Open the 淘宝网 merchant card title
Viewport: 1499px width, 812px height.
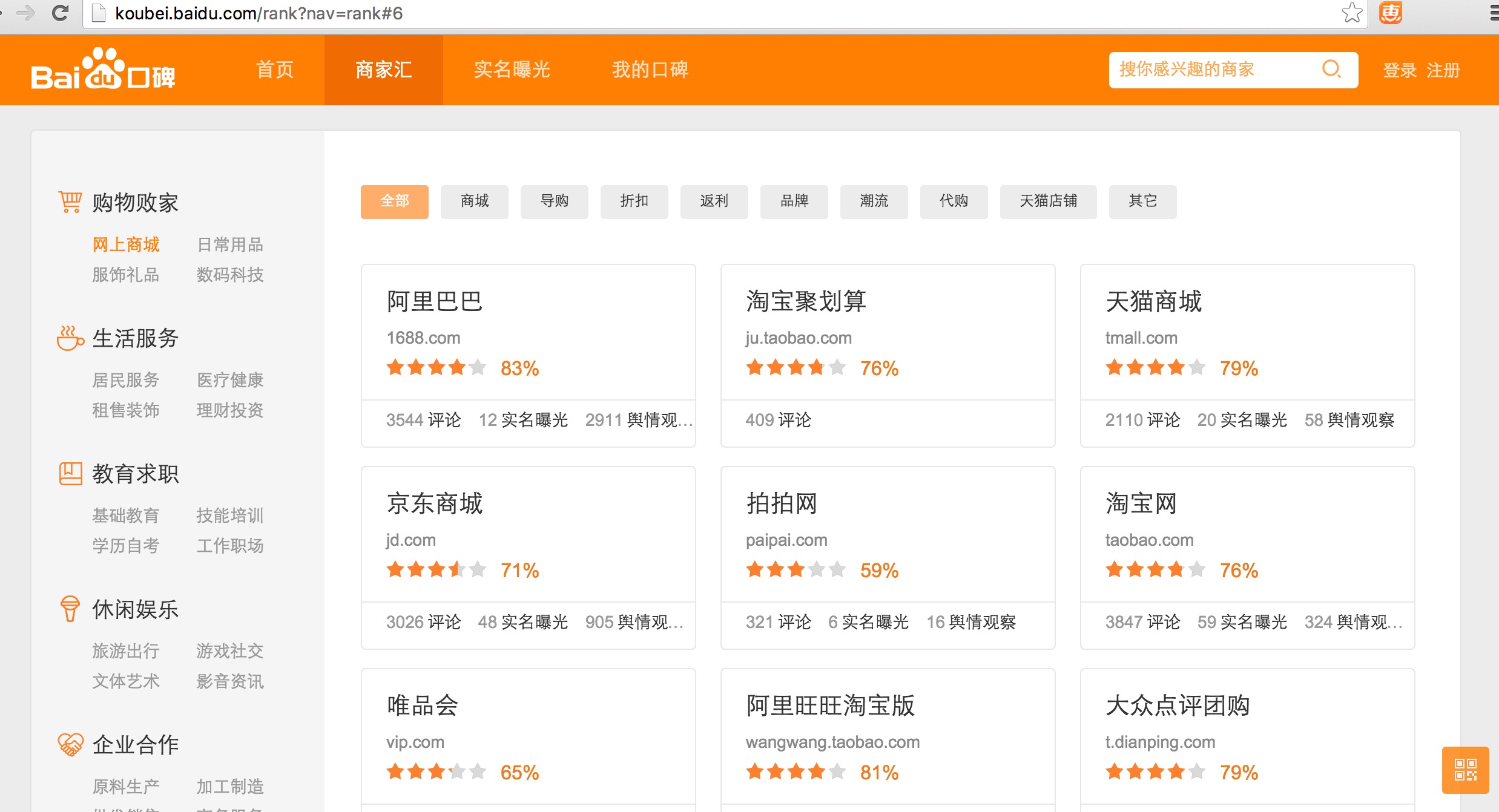click(x=1142, y=503)
